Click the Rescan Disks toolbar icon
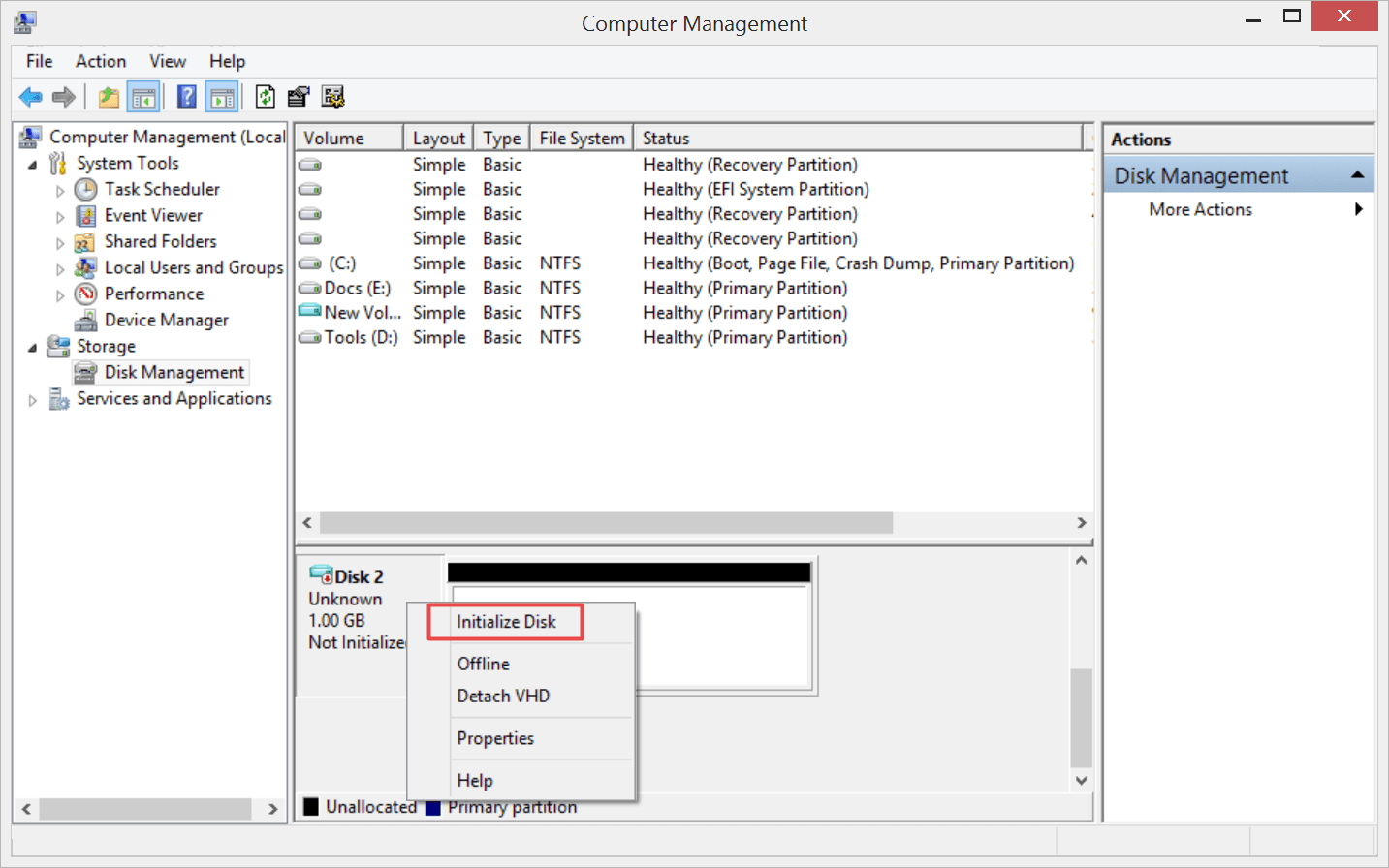This screenshot has height=868, width=1389. (299, 97)
